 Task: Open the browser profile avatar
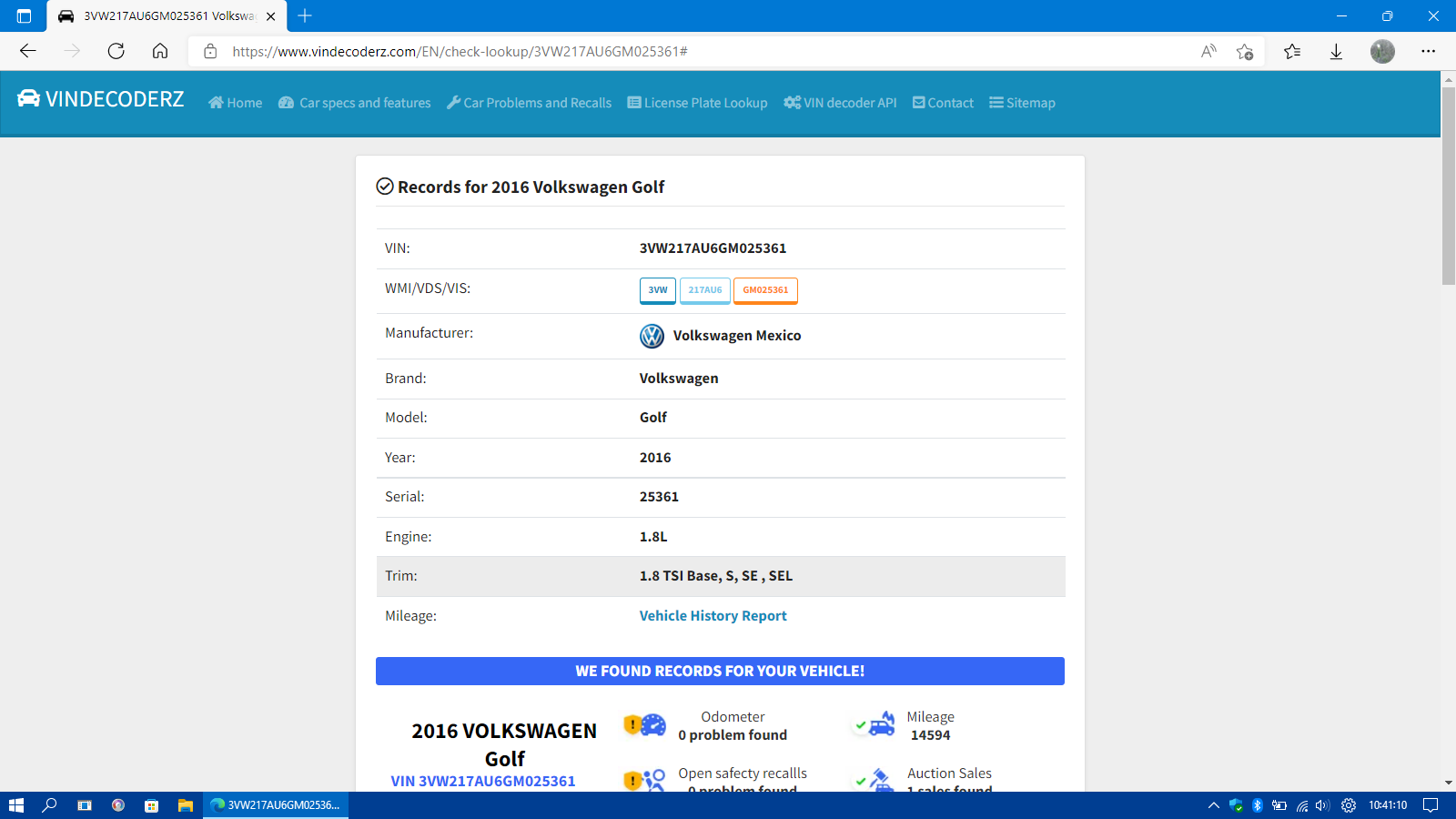(x=1382, y=51)
